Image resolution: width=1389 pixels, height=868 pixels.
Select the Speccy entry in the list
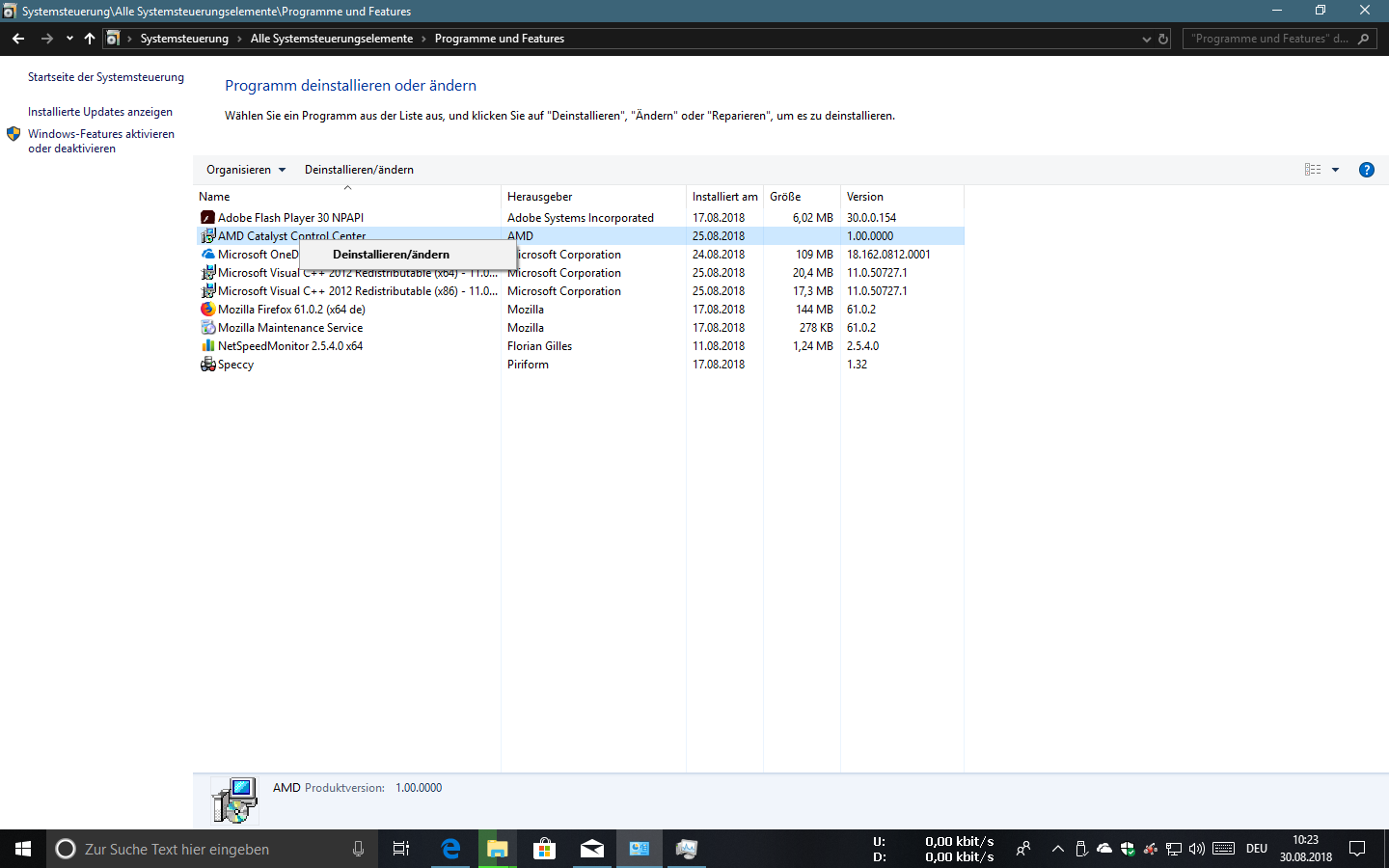579,365
